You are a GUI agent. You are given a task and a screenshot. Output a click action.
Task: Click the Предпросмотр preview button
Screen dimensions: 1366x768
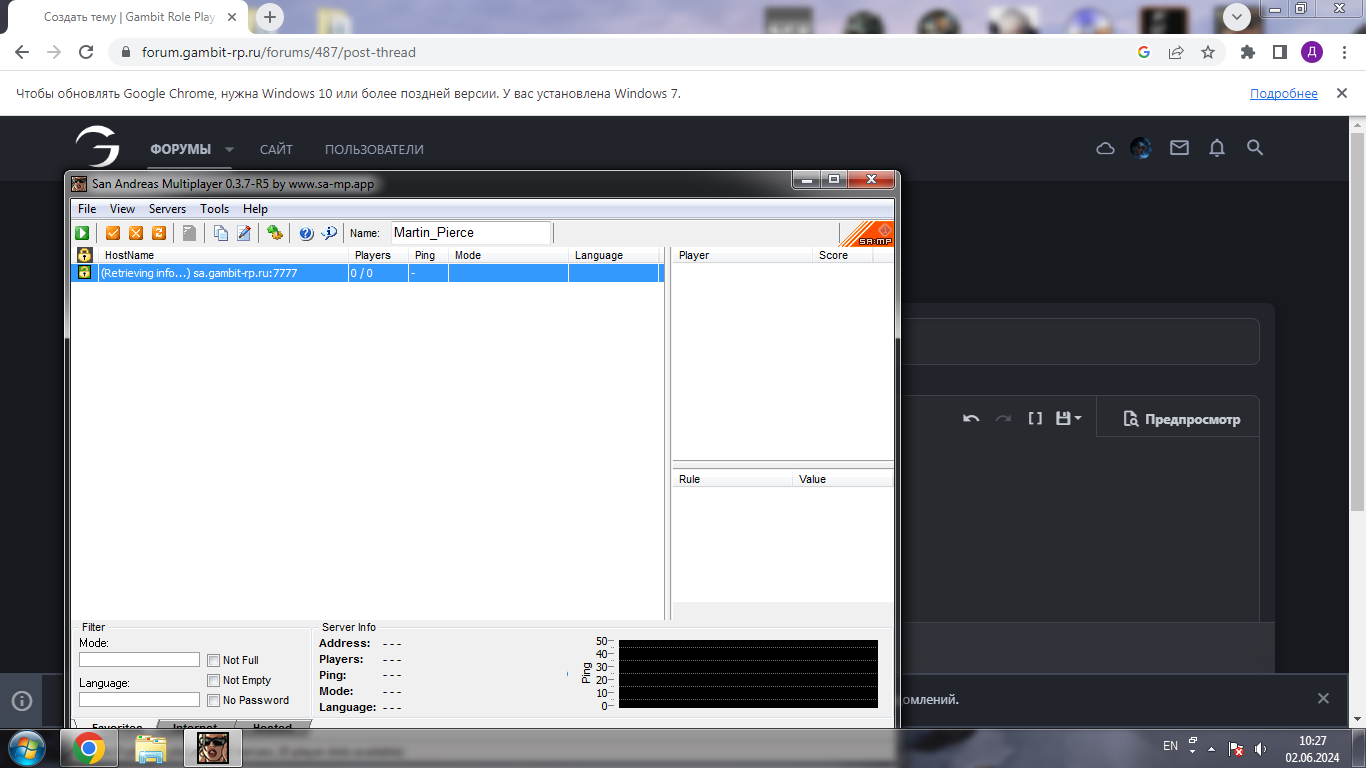(1181, 419)
